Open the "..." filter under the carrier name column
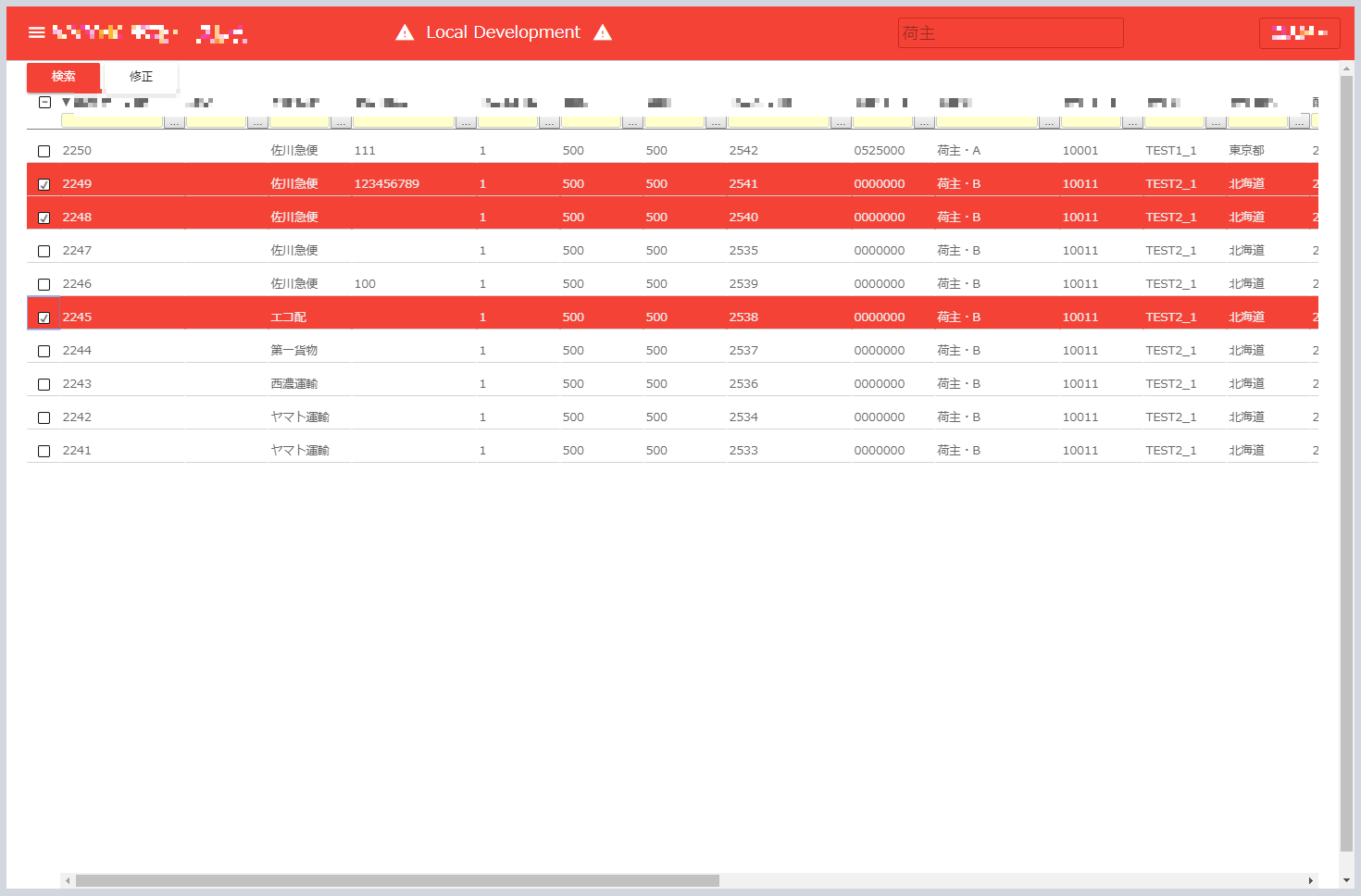Screen dimensions: 1361x896 click(x=341, y=121)
